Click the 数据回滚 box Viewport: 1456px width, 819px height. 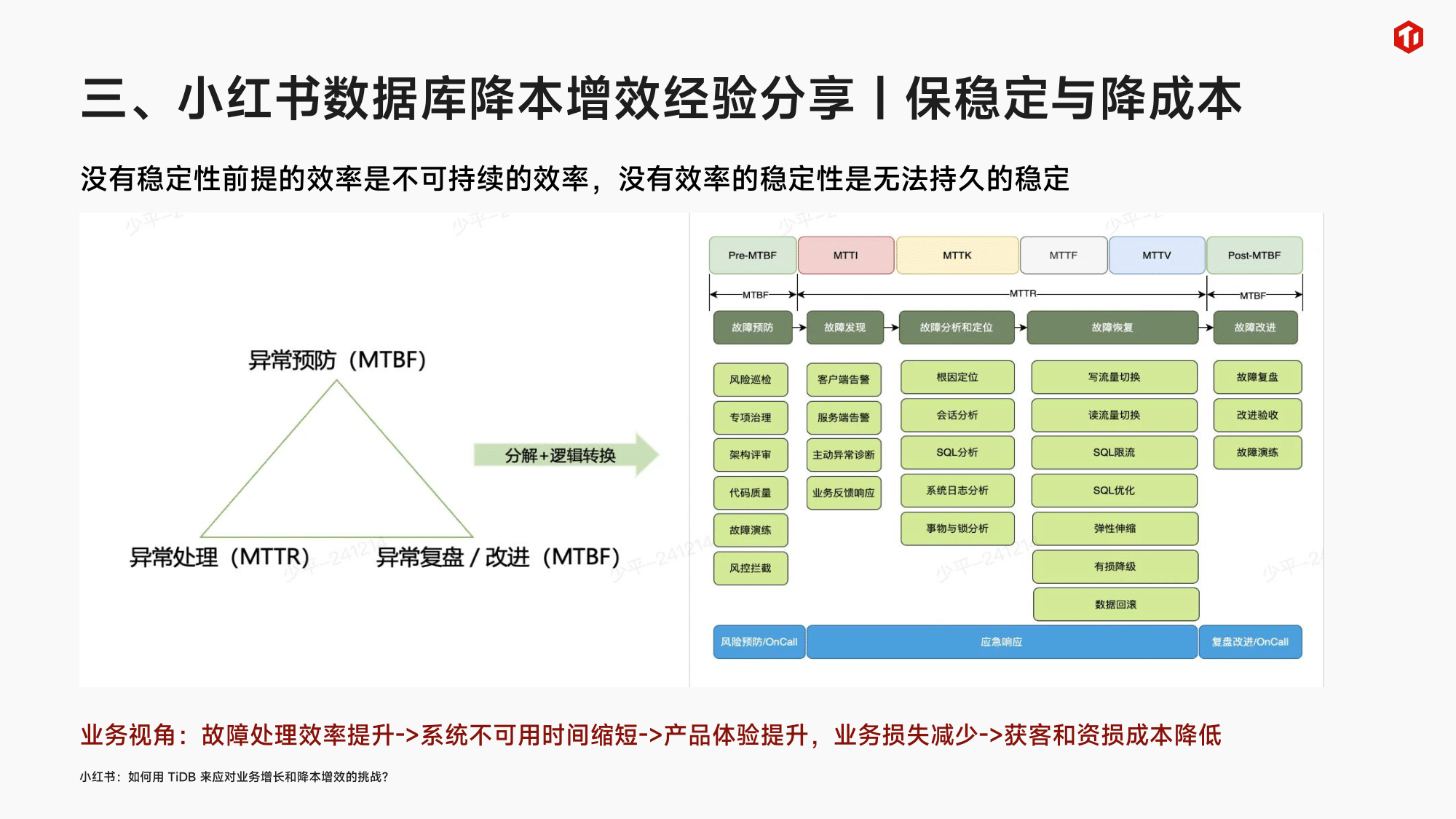click(x=1115, y=604)
